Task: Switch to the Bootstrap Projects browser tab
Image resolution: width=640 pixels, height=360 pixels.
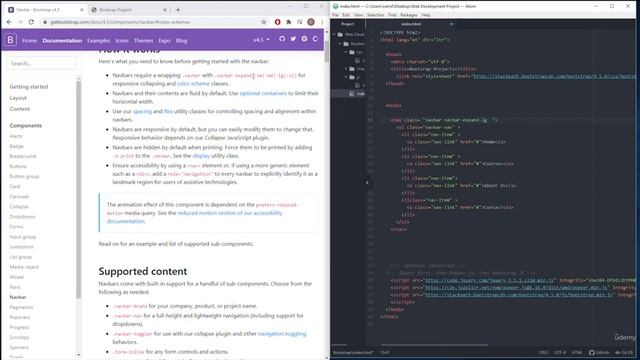Action: 128,9
